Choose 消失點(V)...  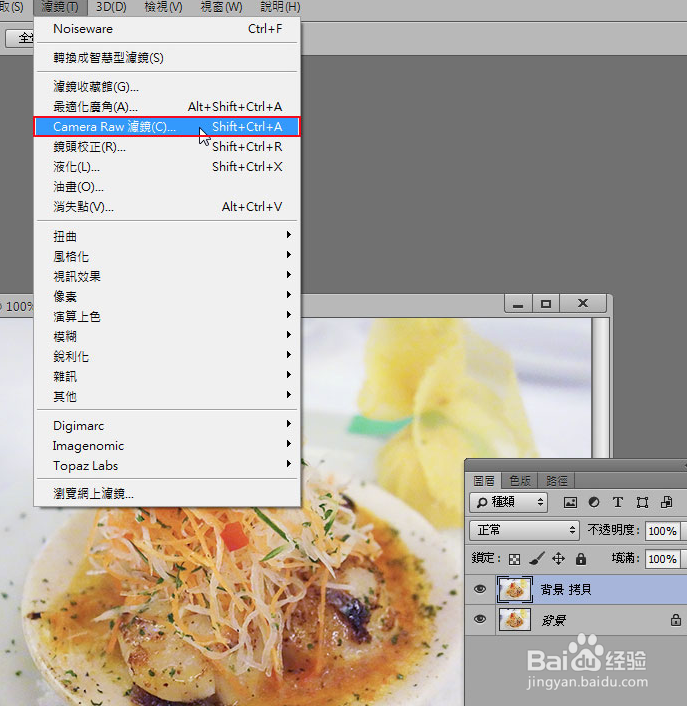pyautogui.click(x=167, y=207)
